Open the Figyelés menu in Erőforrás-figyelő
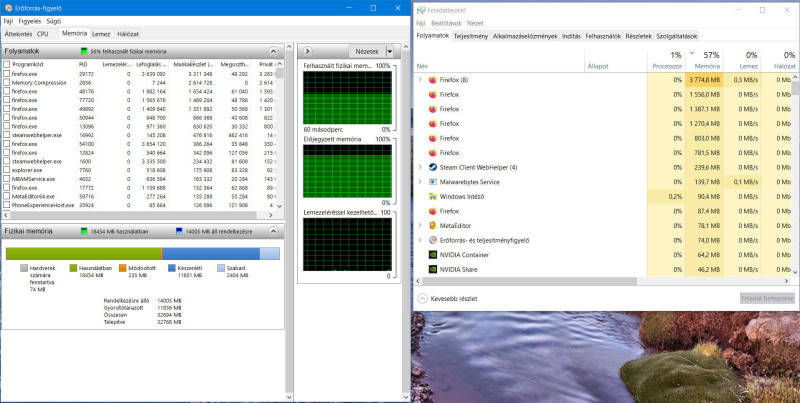This screenshot has height=403, width=800. tap(30, 21)
